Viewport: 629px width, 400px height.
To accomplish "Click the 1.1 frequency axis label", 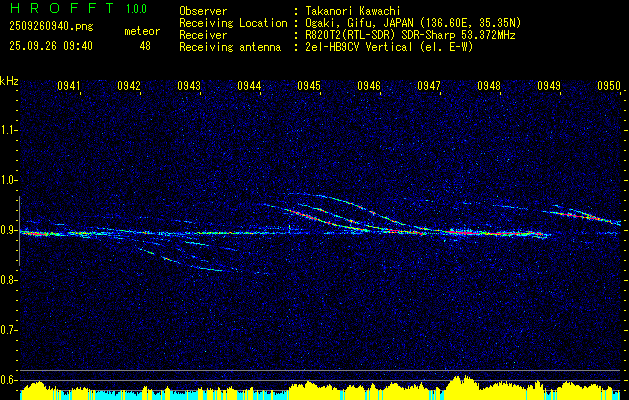I will click(8, 130).
